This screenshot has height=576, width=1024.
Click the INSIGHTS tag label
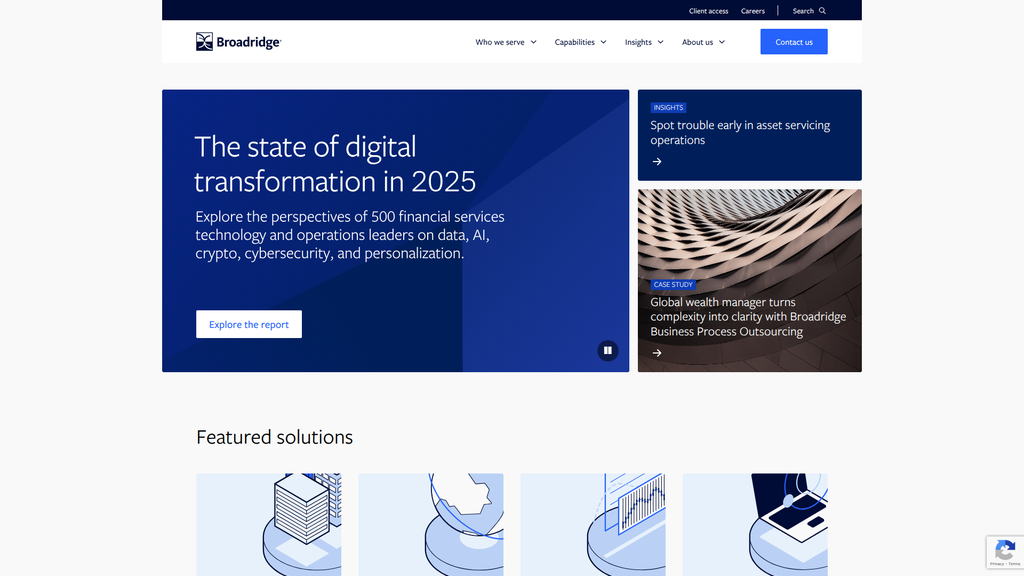(668, 108)
